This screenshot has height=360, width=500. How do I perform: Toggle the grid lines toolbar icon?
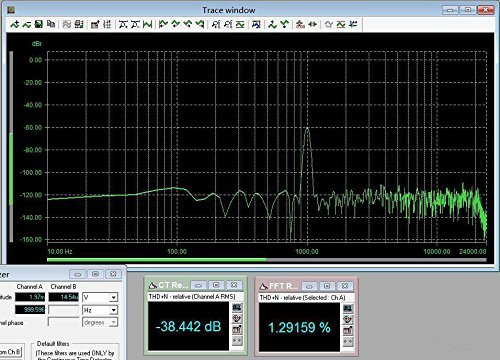(107, 24)
